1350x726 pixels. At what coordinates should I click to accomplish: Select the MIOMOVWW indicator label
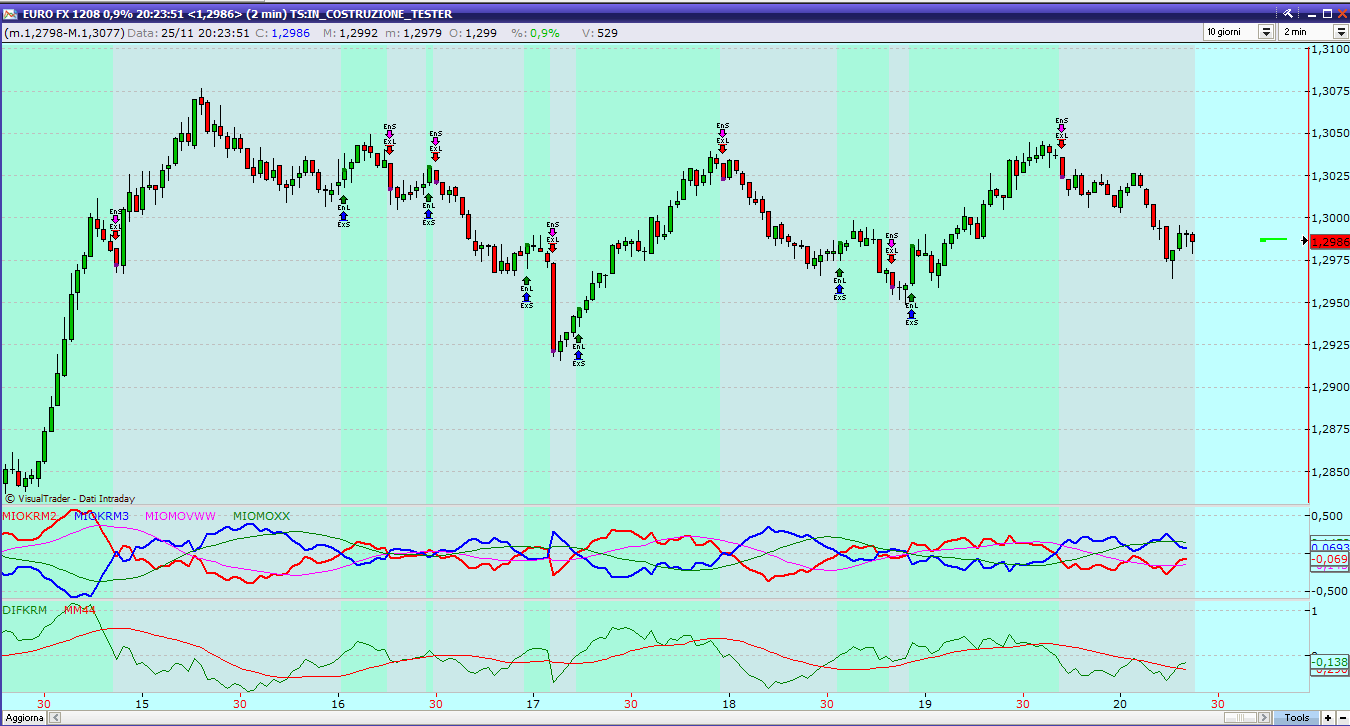(181, 516)
